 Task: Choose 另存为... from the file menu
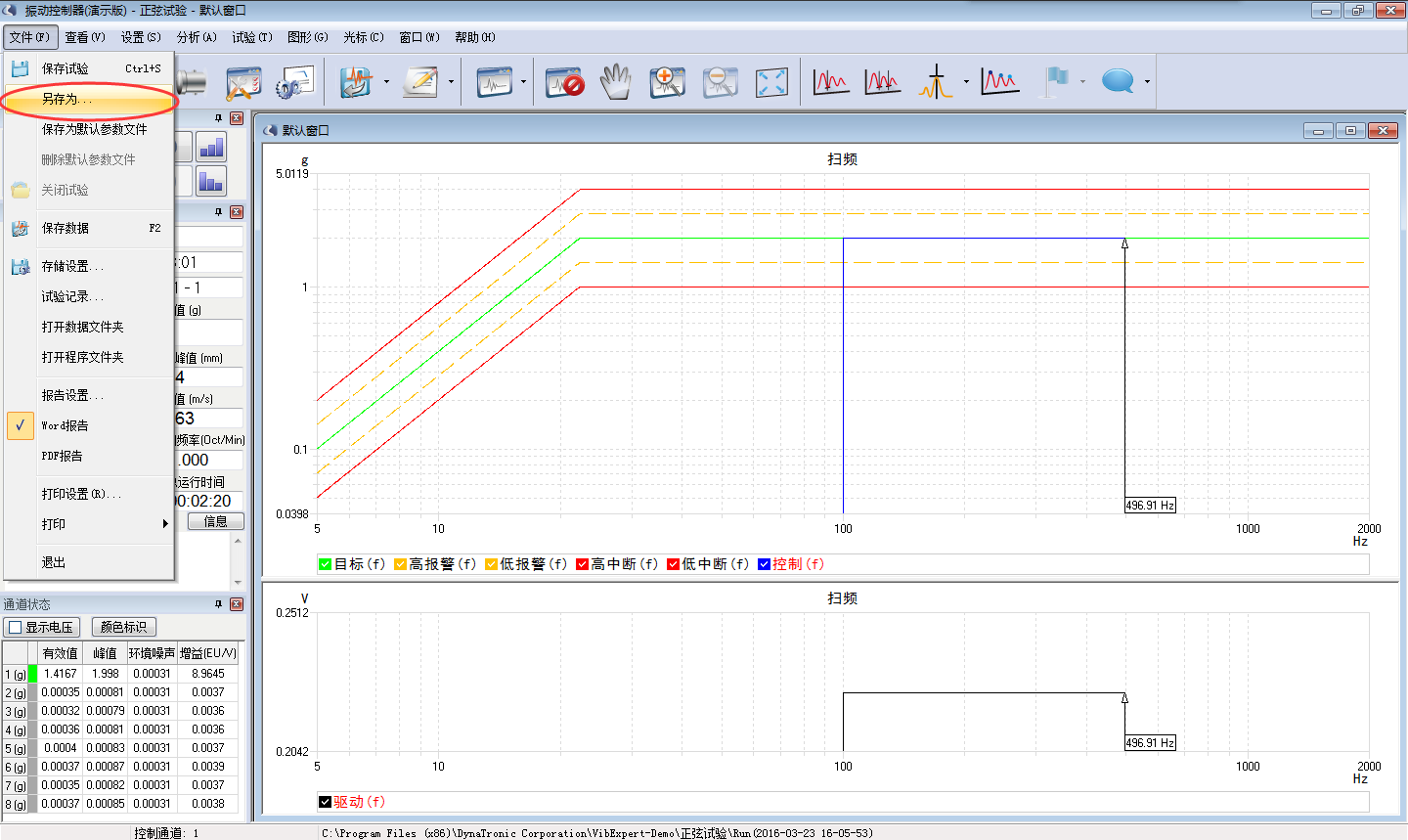click(x=89, y=100)
